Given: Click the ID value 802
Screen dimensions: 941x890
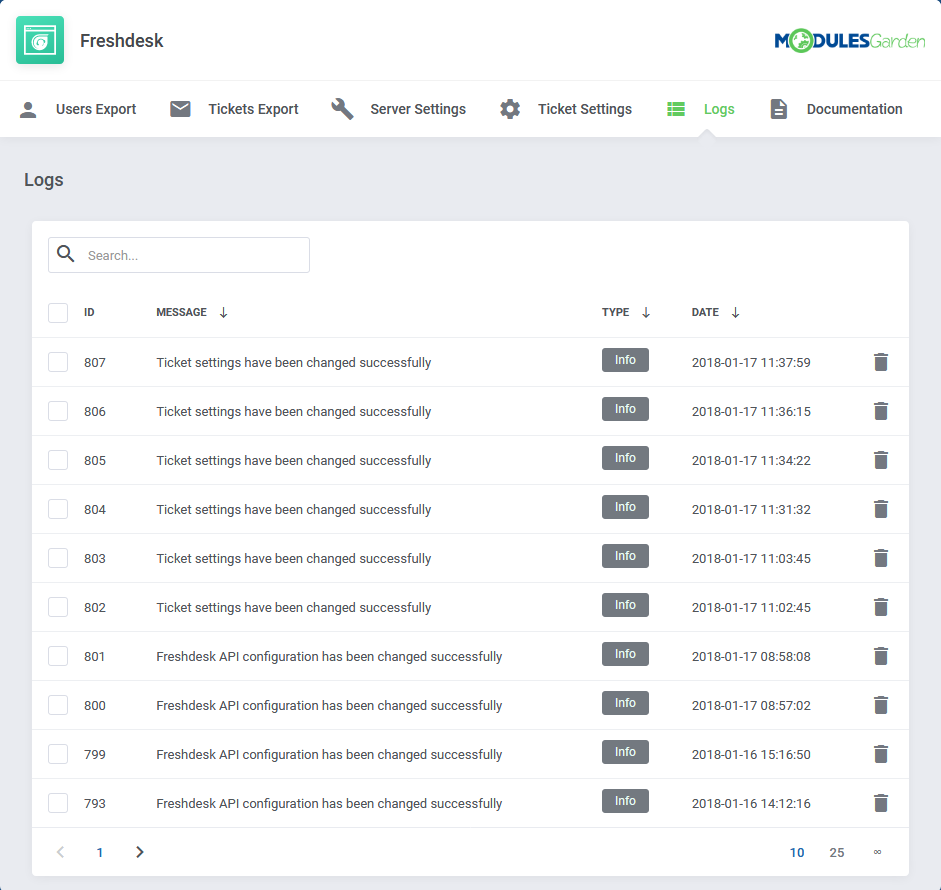Looking at the screenshot, I should click(x=95, y=608).
